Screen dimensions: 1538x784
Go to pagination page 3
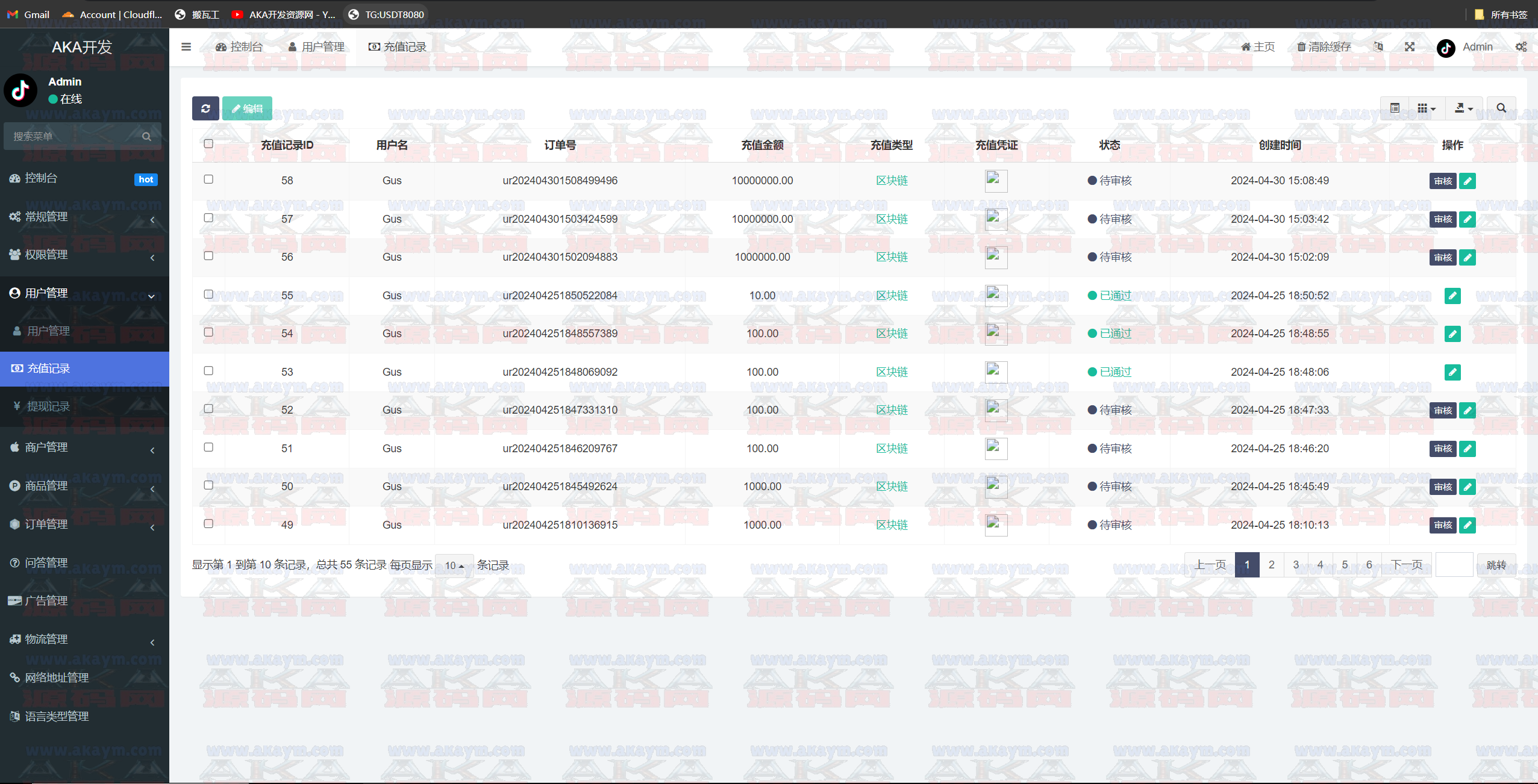[x=1296, y=565]
